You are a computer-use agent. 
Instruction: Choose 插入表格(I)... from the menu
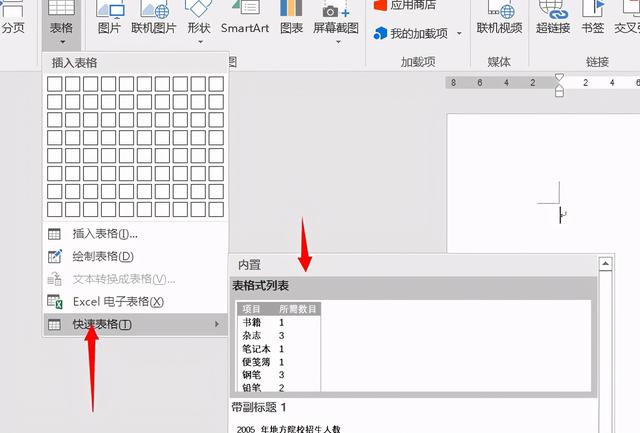point(105,234)
